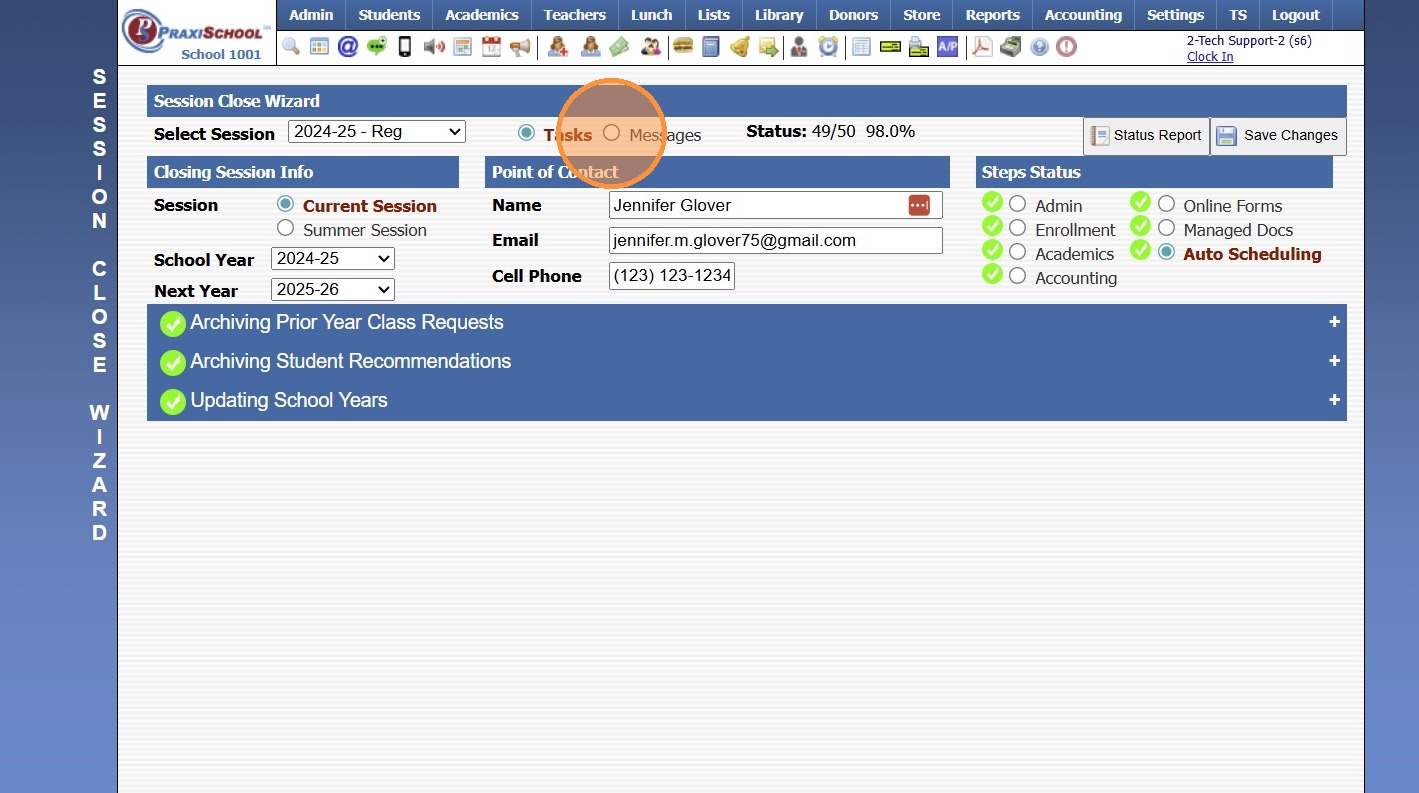Click the red exclamation alert icon
The height and width of the screenshot is (793, 1419).
coord(1067,47)
